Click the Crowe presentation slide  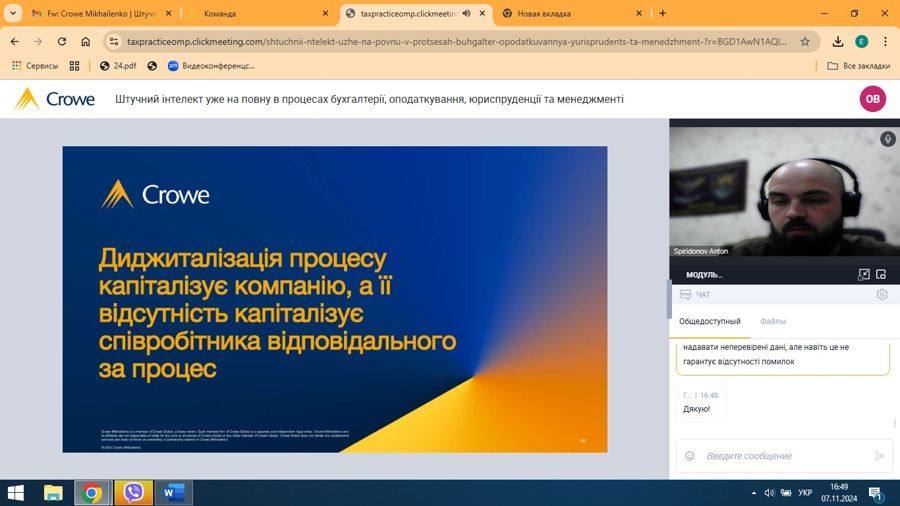335,299
